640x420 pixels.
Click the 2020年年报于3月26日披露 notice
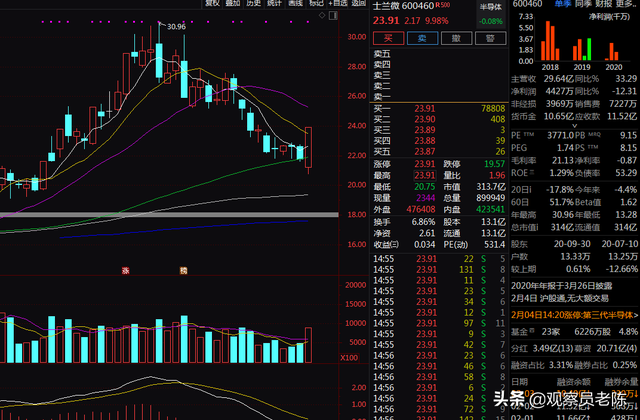[x=562, y=286]
